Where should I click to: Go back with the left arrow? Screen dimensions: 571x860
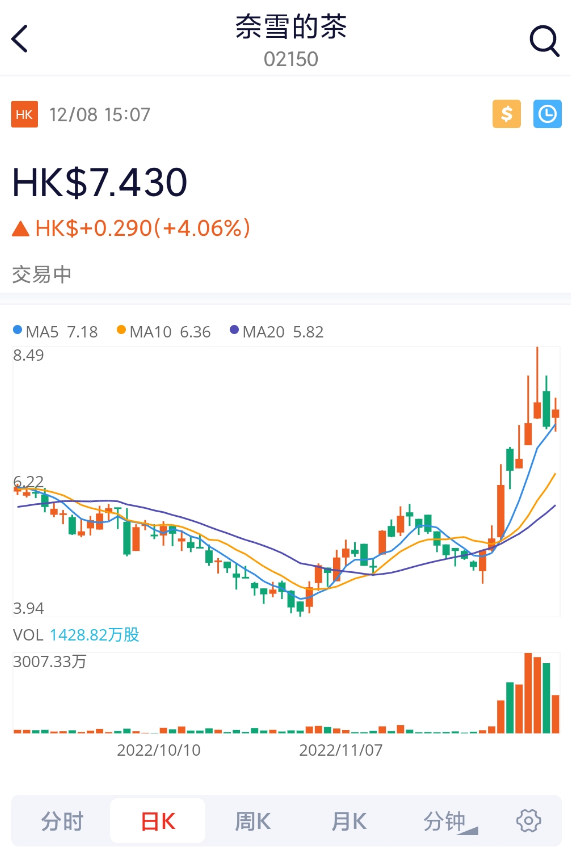click(x=20, y=39)
